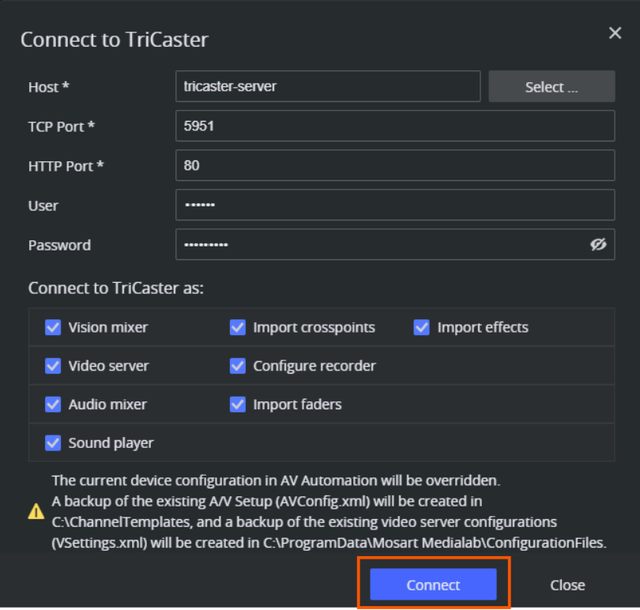Disable the Video server option
Image resolution: width=640 pixels, height=610 pixels.
point(53,366)
